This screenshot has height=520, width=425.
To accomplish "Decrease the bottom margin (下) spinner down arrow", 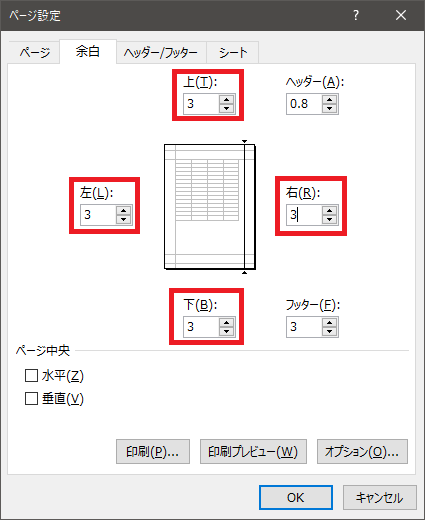I will [227, 331].
